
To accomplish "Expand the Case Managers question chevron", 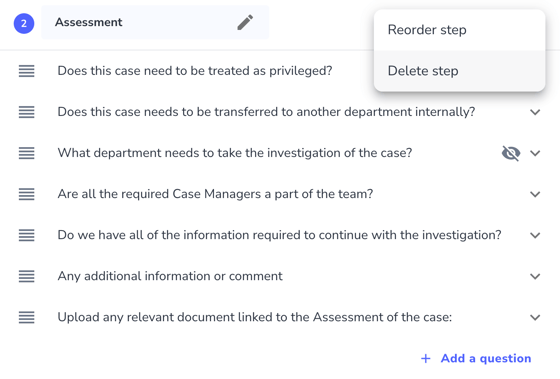I will [535, 194].
